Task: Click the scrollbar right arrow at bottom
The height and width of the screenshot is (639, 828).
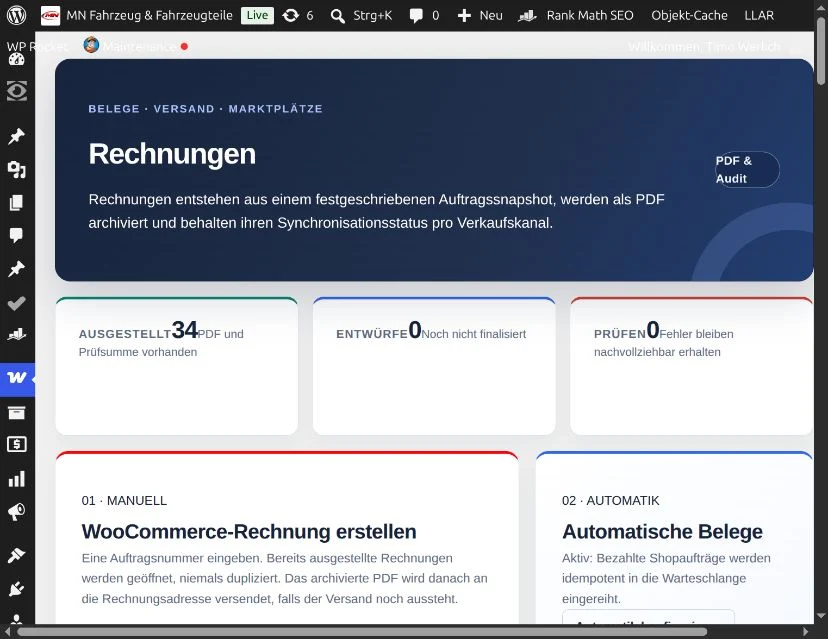Action: (x=805, y=632)
